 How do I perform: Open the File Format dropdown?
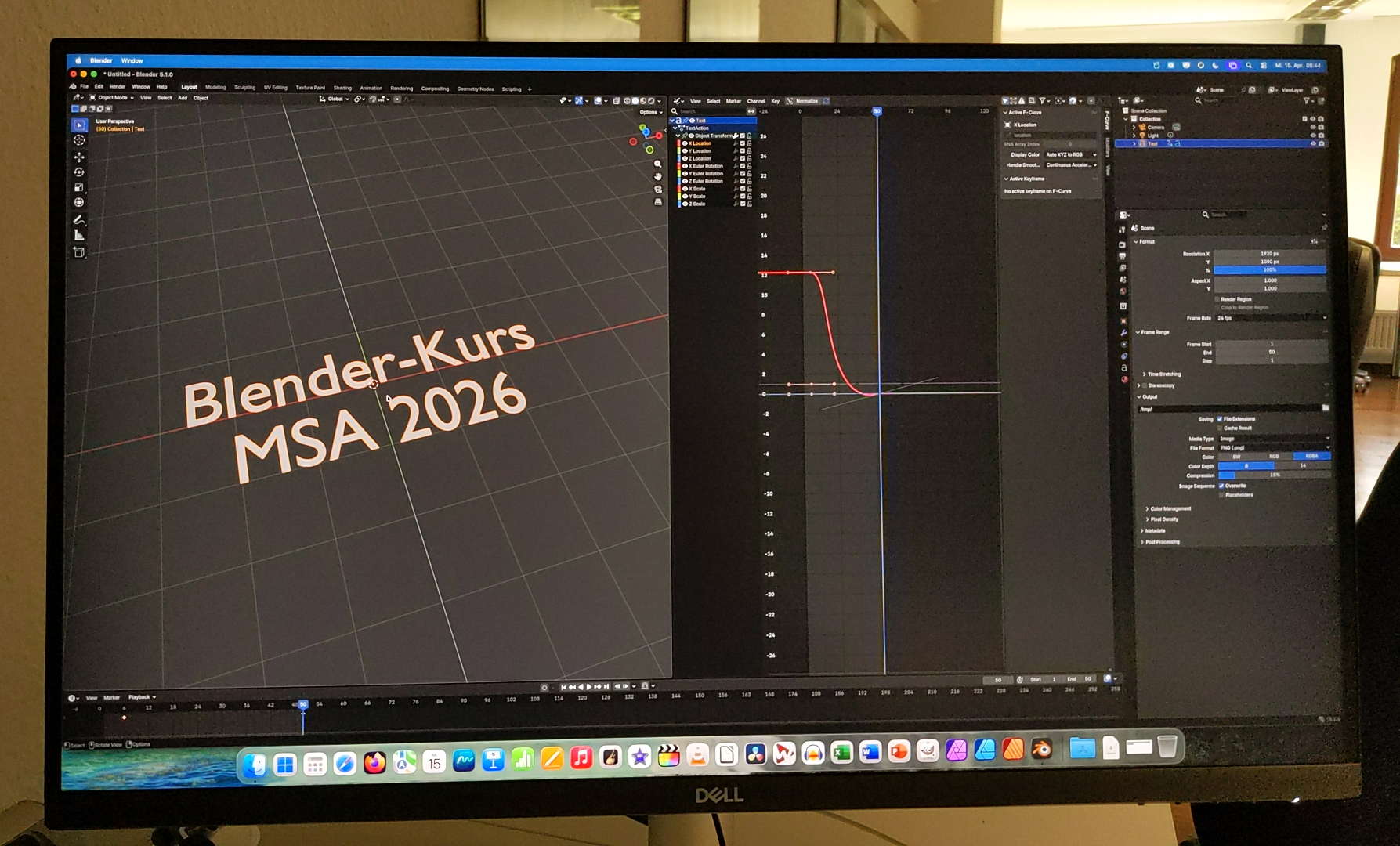(x=1274, y=447)
